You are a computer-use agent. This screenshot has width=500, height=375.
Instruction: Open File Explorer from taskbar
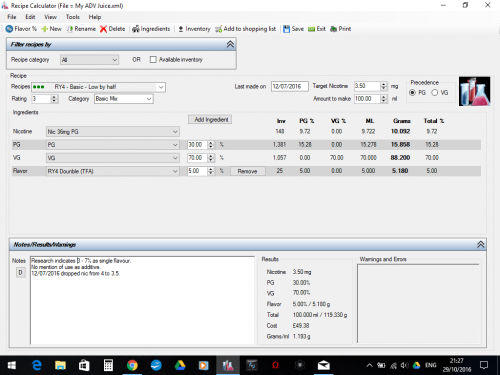click(60, 365)
